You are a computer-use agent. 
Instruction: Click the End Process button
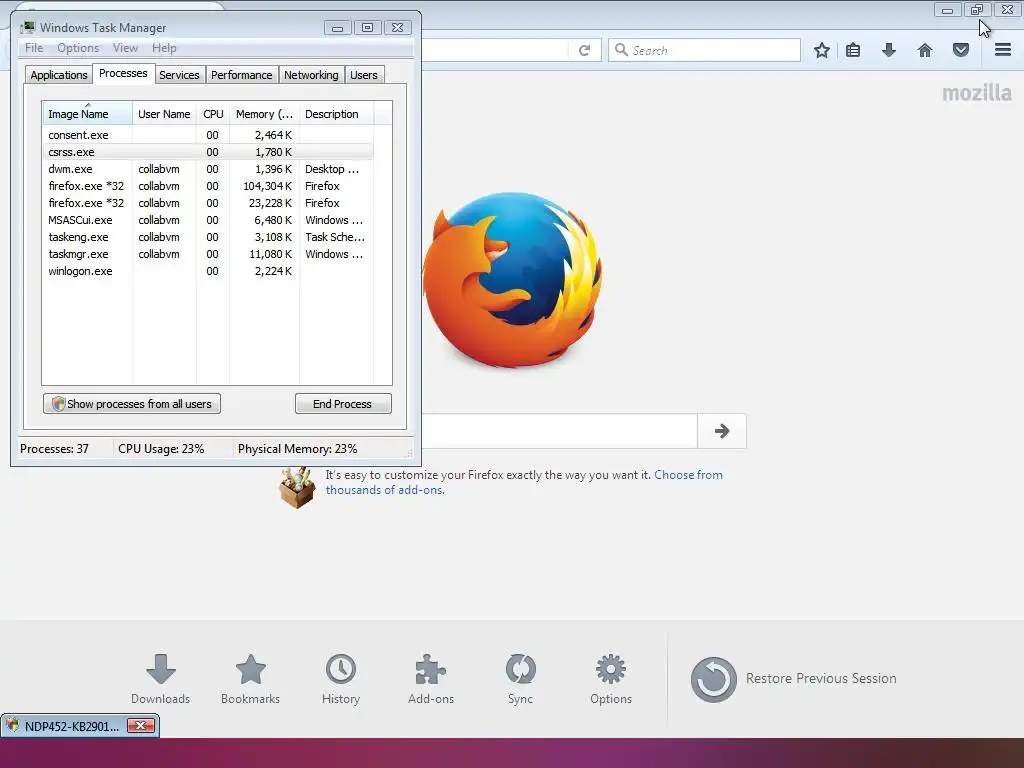pos(343,404)
